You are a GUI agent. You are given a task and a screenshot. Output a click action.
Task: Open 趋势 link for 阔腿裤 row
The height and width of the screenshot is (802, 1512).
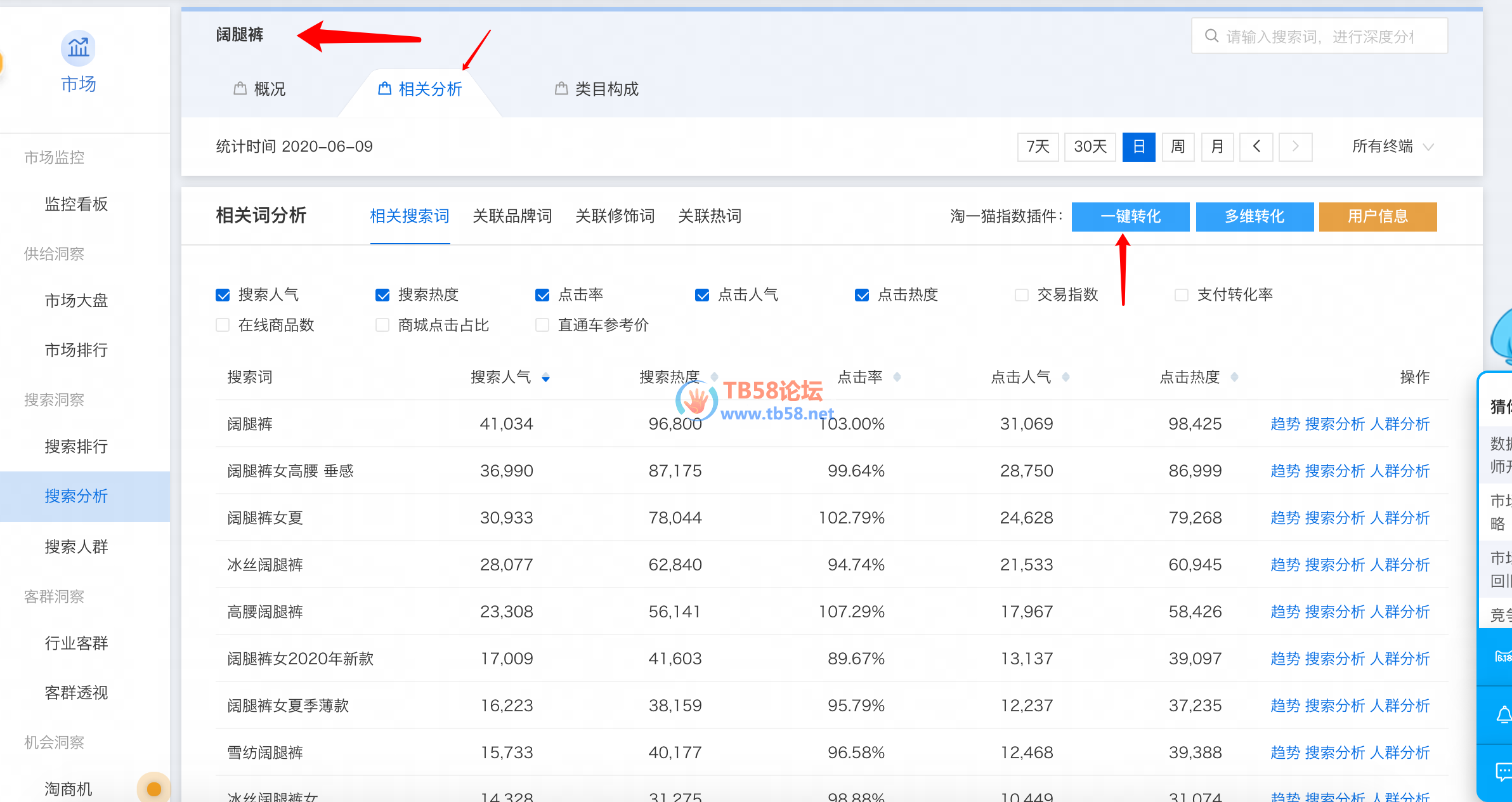(x=1286, y=424)
